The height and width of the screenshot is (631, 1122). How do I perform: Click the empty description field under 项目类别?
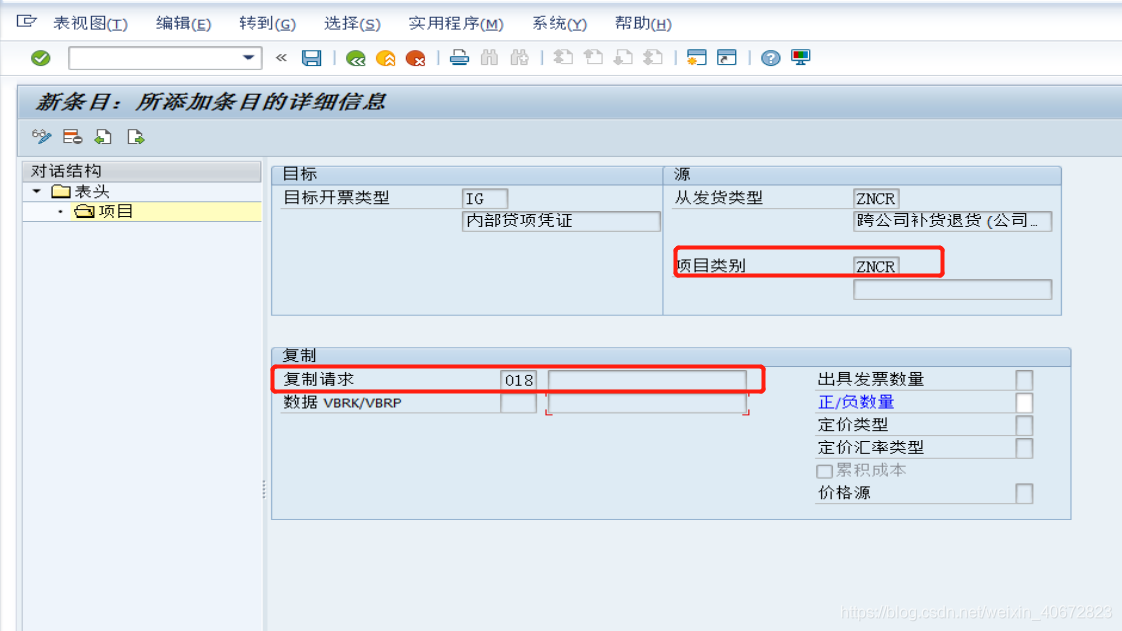click(x=952, y=290)
